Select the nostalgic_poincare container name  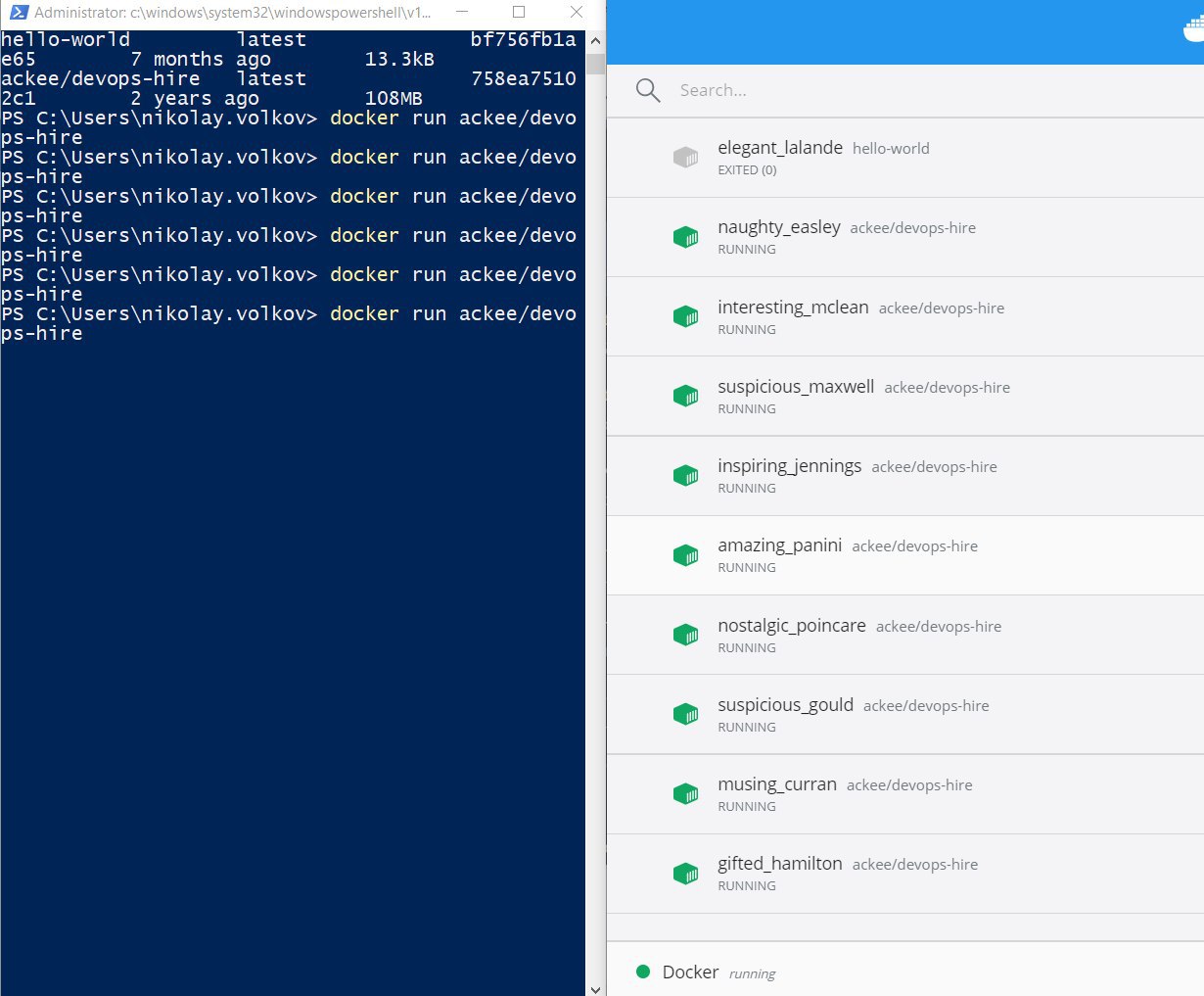point(792,626)
